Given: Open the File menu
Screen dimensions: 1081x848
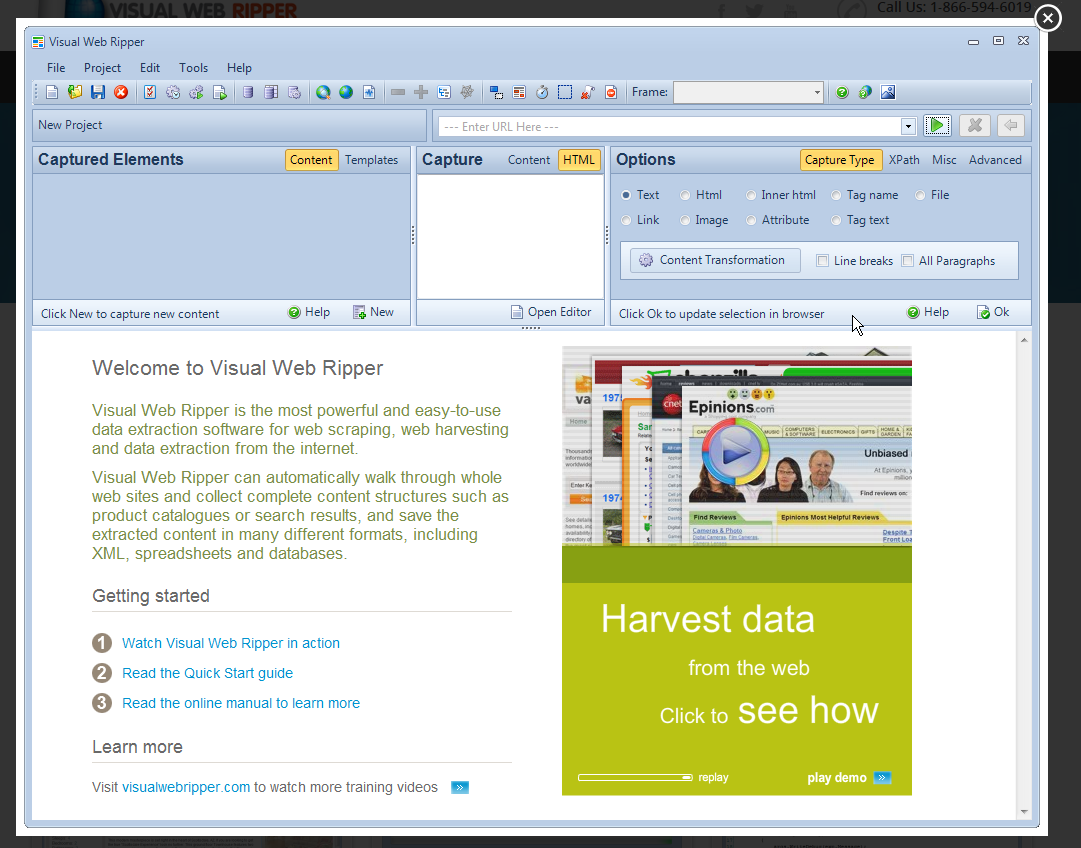Looking at the screenshot, I should click(x=56, y=68).
